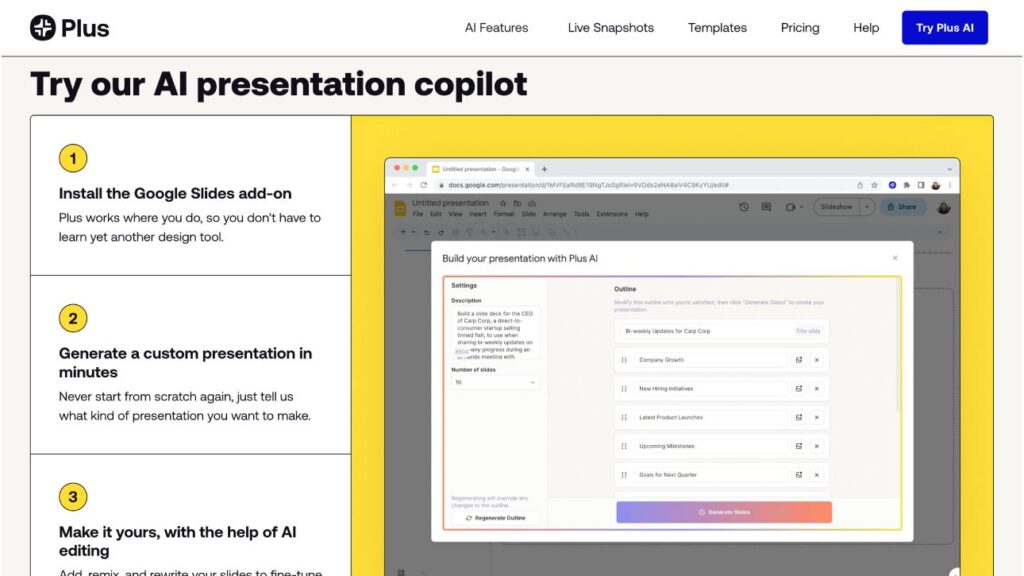Click the layout icon for Upcoming Milestones

tap(799, 446)
